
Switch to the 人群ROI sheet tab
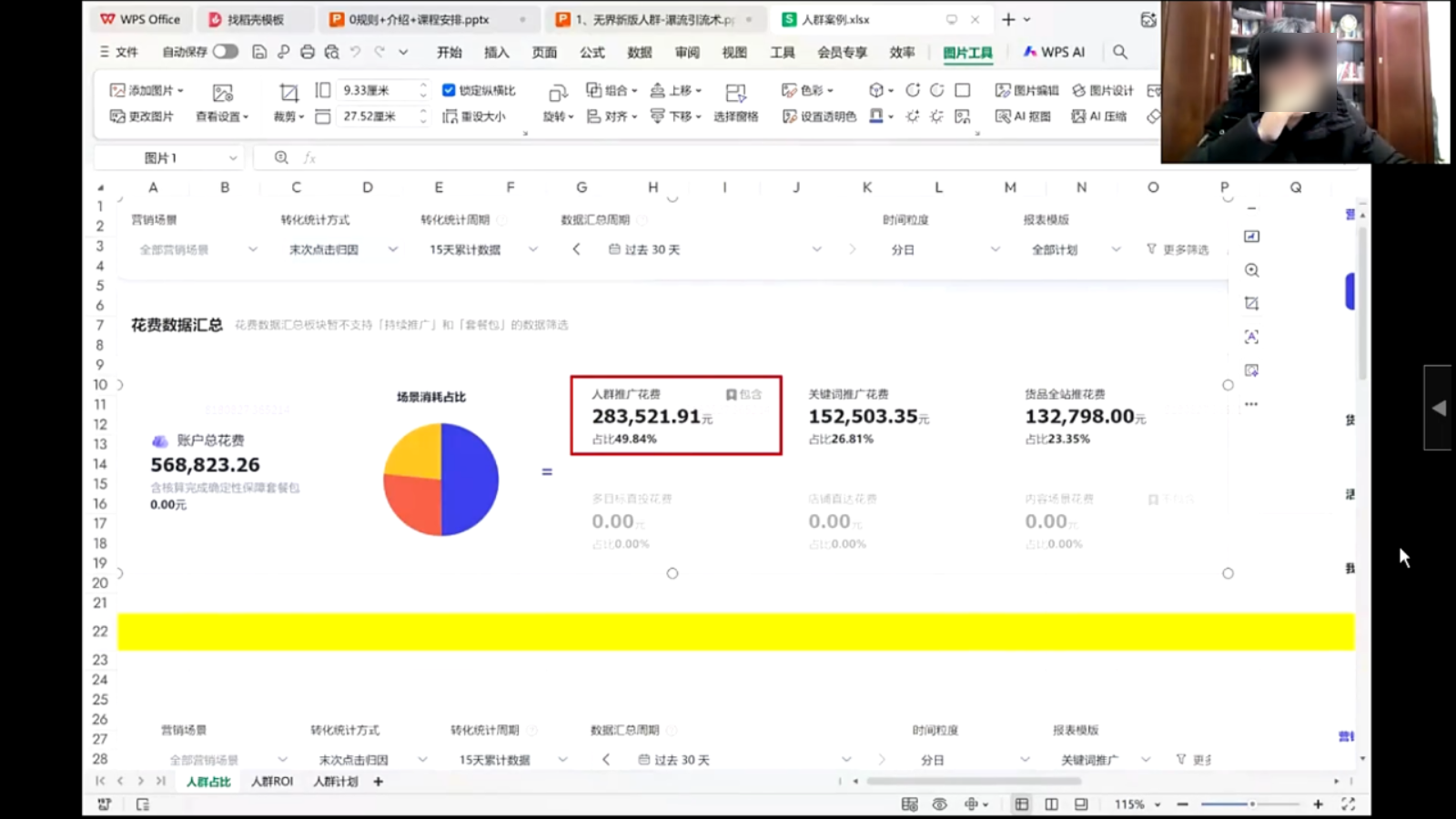[x=272, y=782]
